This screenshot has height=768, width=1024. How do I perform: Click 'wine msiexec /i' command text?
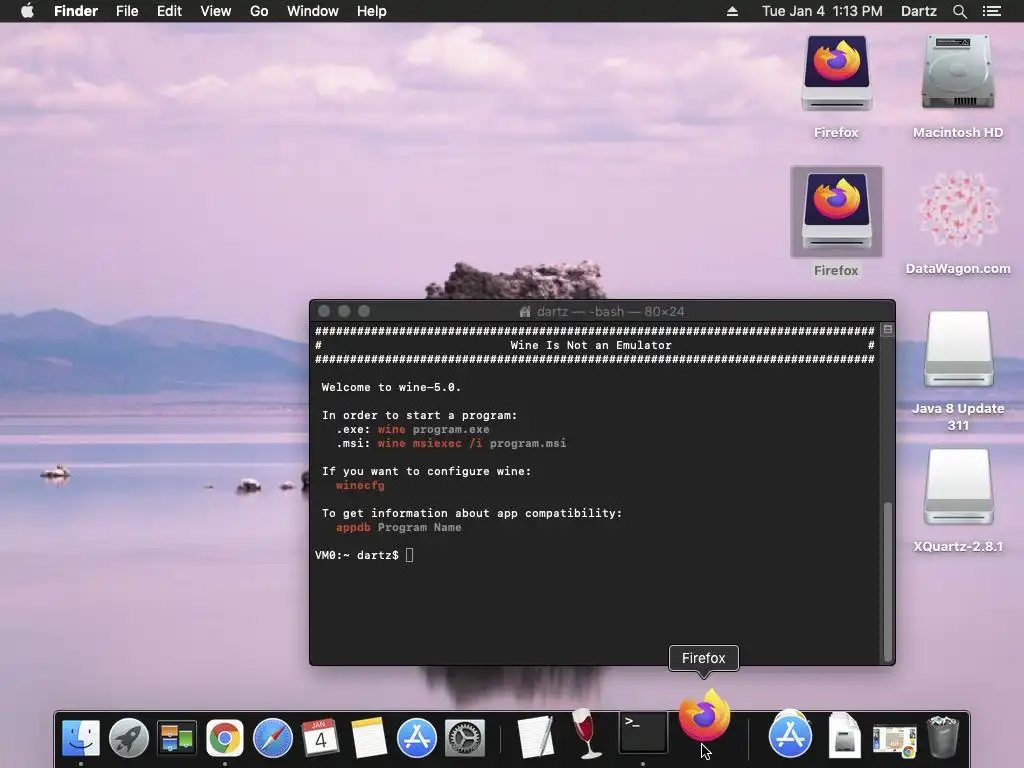pos(430,443)
